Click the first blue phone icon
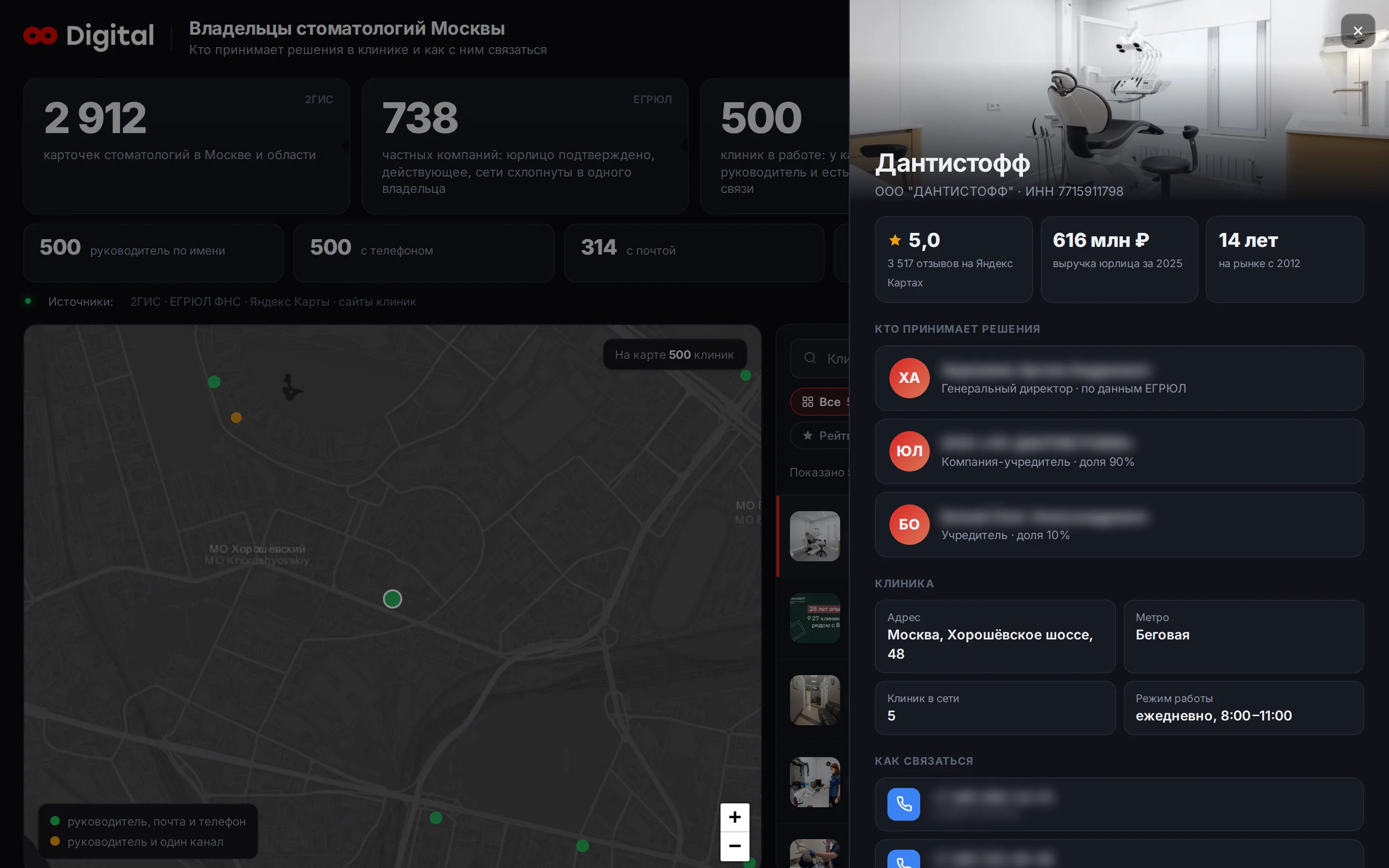The height and width of the screenshot is (868, 1389). coord(903,804)
